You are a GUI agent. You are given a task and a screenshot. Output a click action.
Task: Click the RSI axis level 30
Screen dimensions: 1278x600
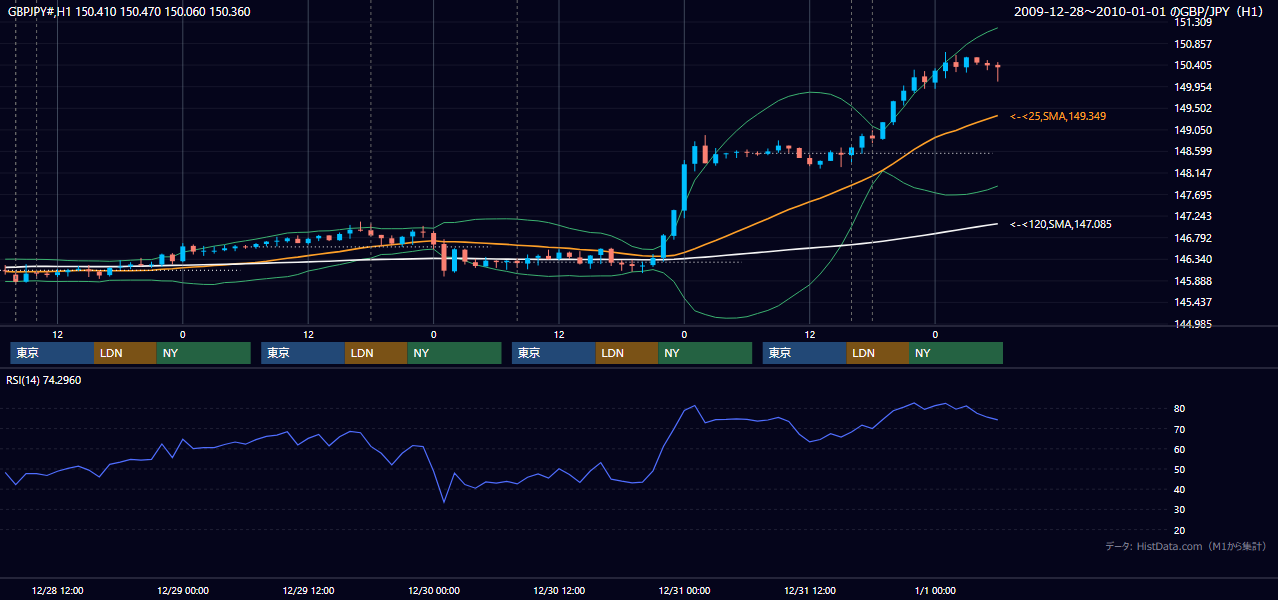(x=1180, y=510)
